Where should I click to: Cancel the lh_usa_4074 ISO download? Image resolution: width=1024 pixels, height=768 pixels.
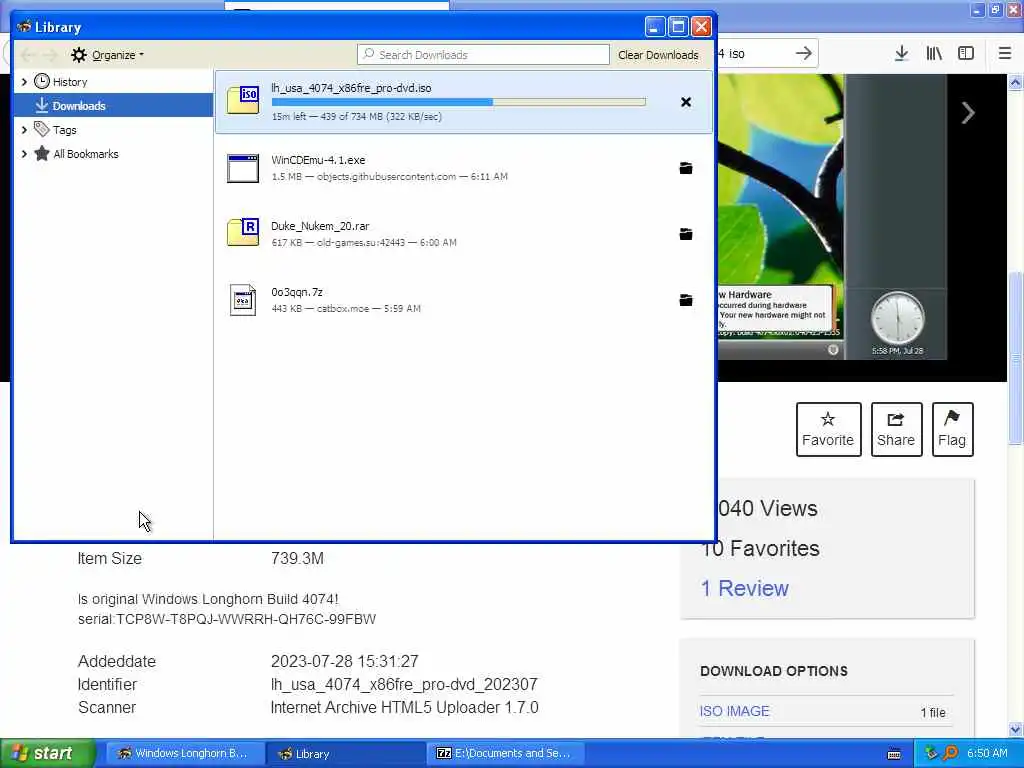[x=686, y=102]
